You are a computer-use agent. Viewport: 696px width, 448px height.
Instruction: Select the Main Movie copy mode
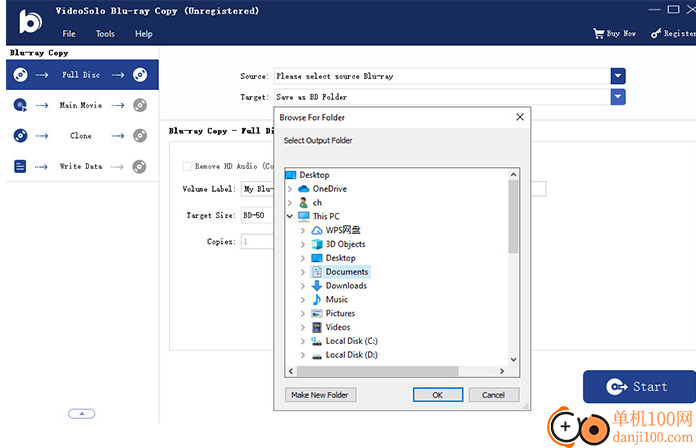click(82, 105)
